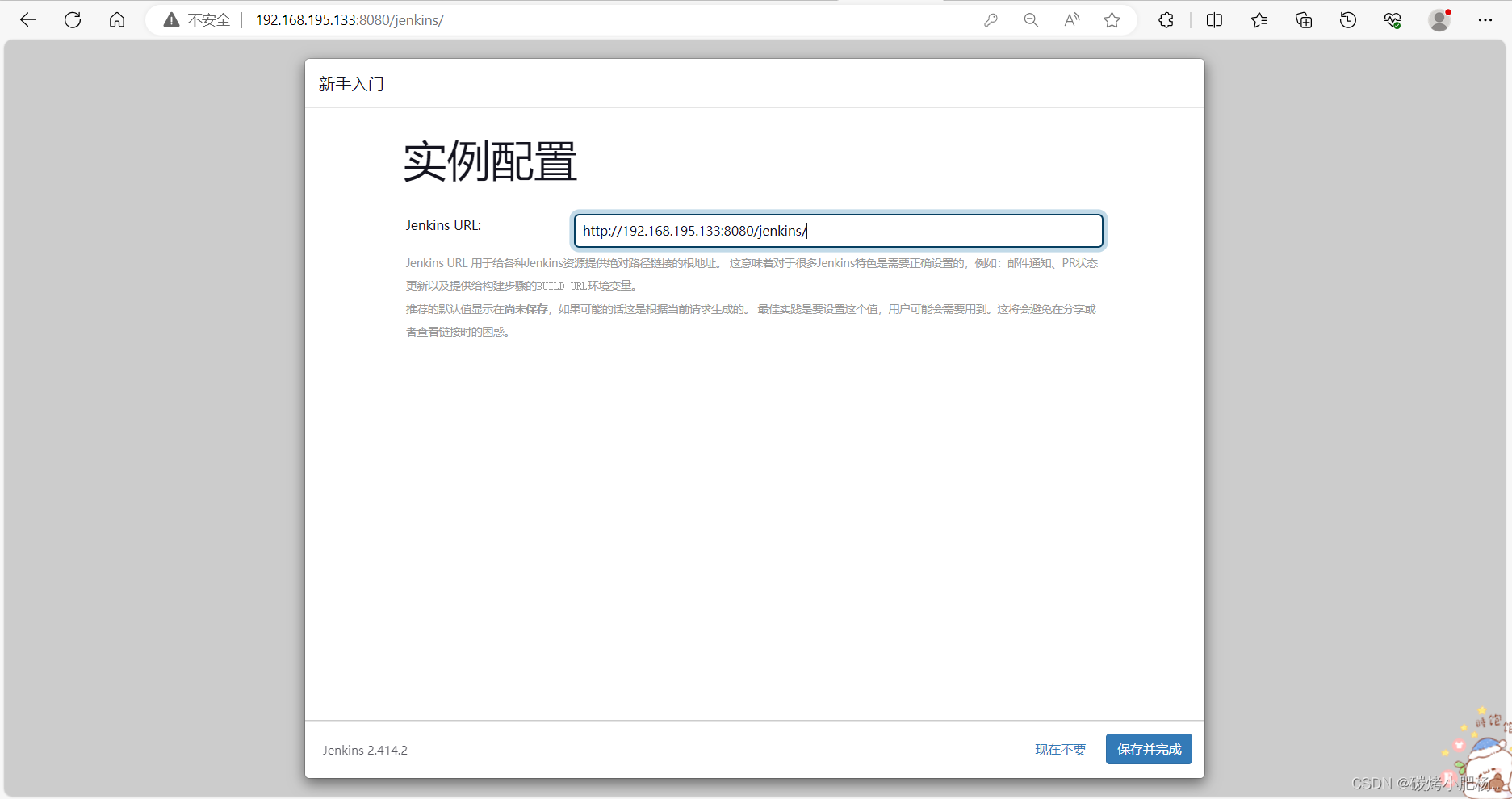The height and width of the screenshot is (799, 1512).
Task: Open Collections in the toolbar
Action: 1303,19
